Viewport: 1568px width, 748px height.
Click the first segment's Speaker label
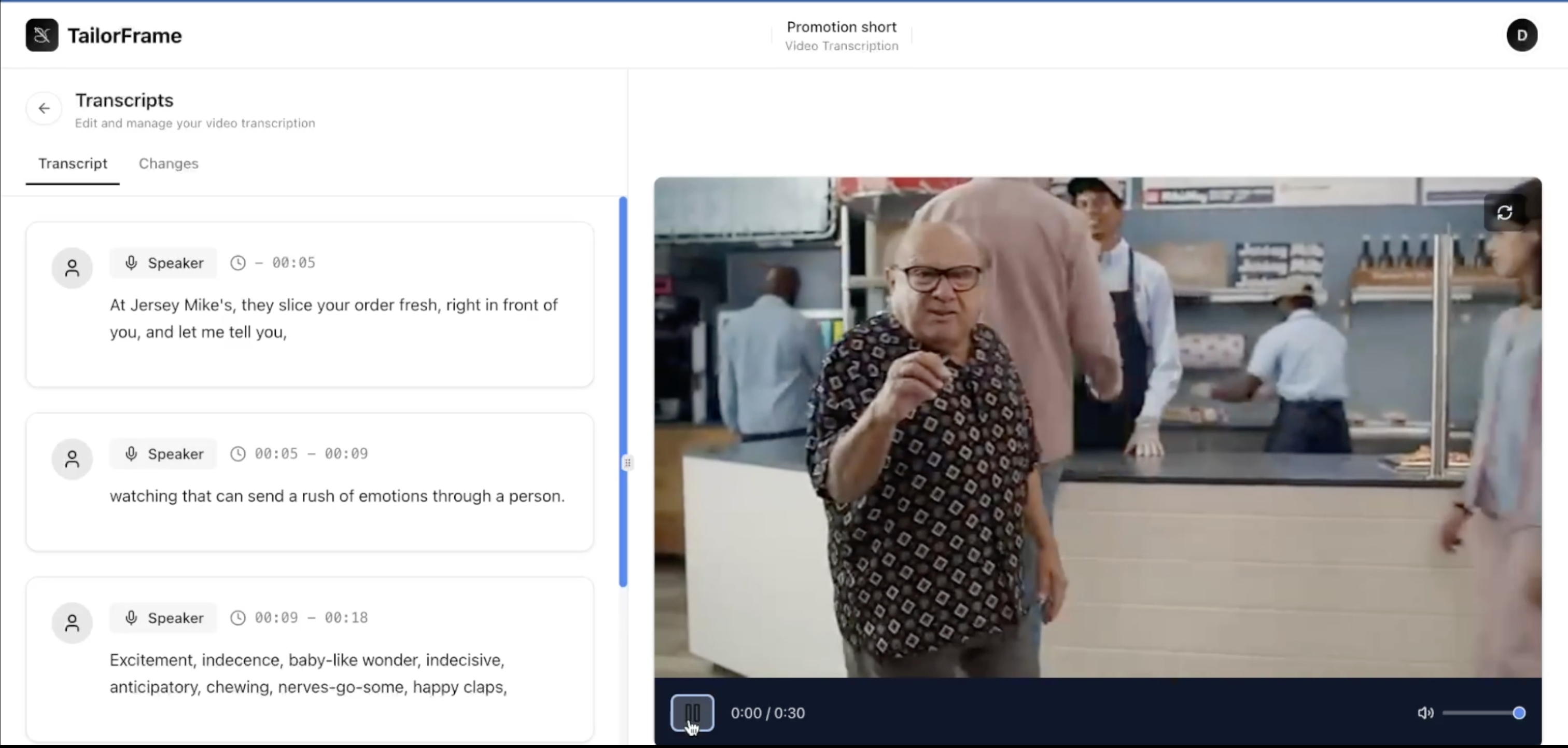(x=163, y=263)
